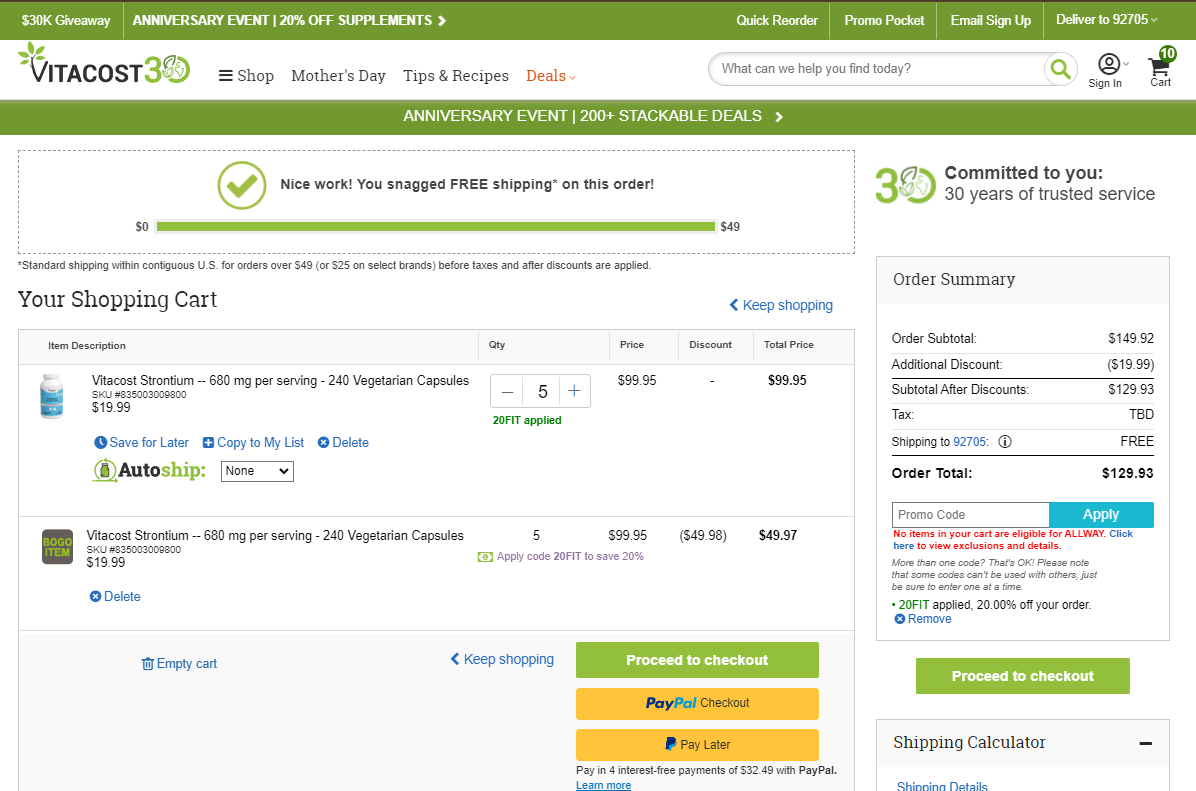Click Apply code 20FIT to save 20%
This screenshot has height=791, width=1196.
coord(570,556)
